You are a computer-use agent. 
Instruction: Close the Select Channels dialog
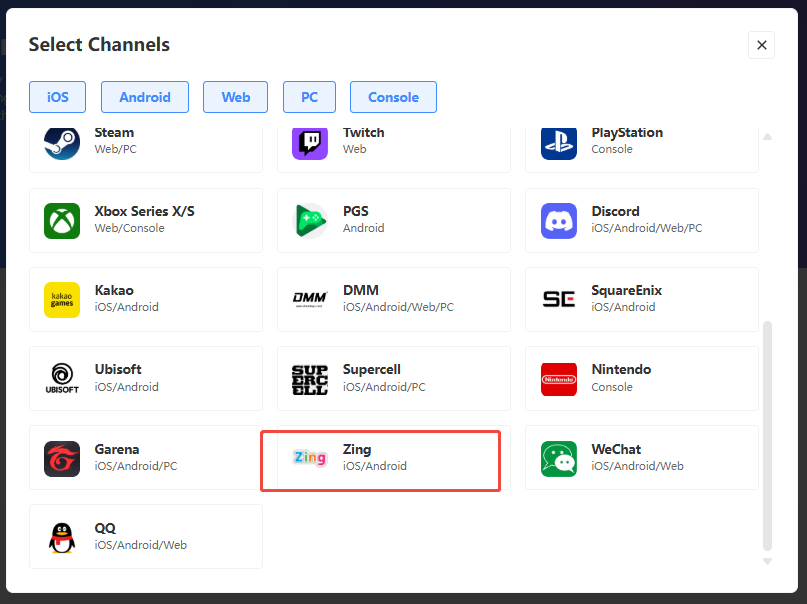click(x=762, y=45)
